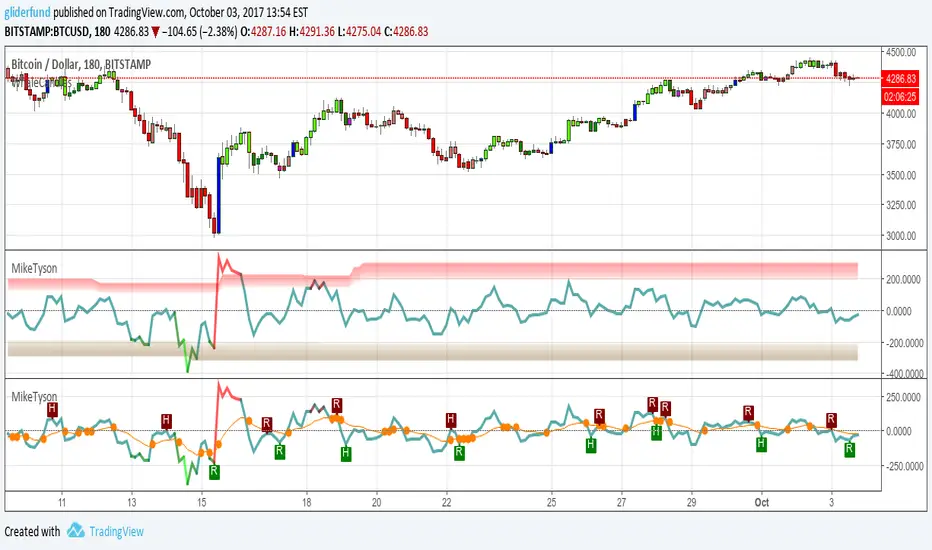932x550 pixels.
Task: Click the green R marker near date 22
Action: [x=459, y=452]
